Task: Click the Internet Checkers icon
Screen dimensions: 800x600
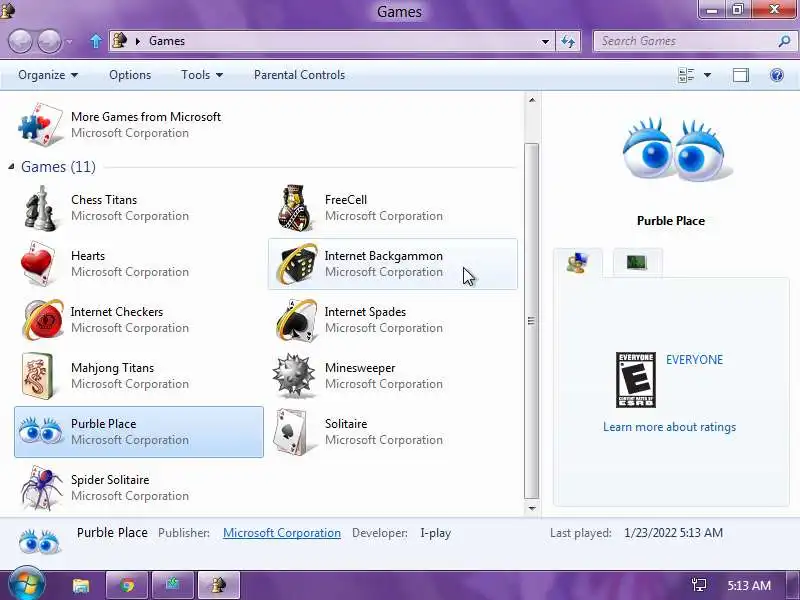Action: [43, 320]
